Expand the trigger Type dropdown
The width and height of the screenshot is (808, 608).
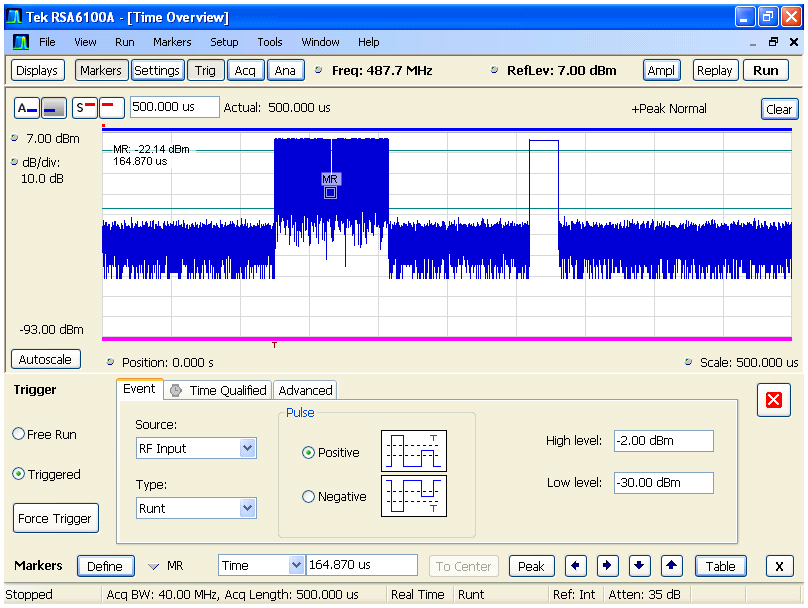click(248, 508)
